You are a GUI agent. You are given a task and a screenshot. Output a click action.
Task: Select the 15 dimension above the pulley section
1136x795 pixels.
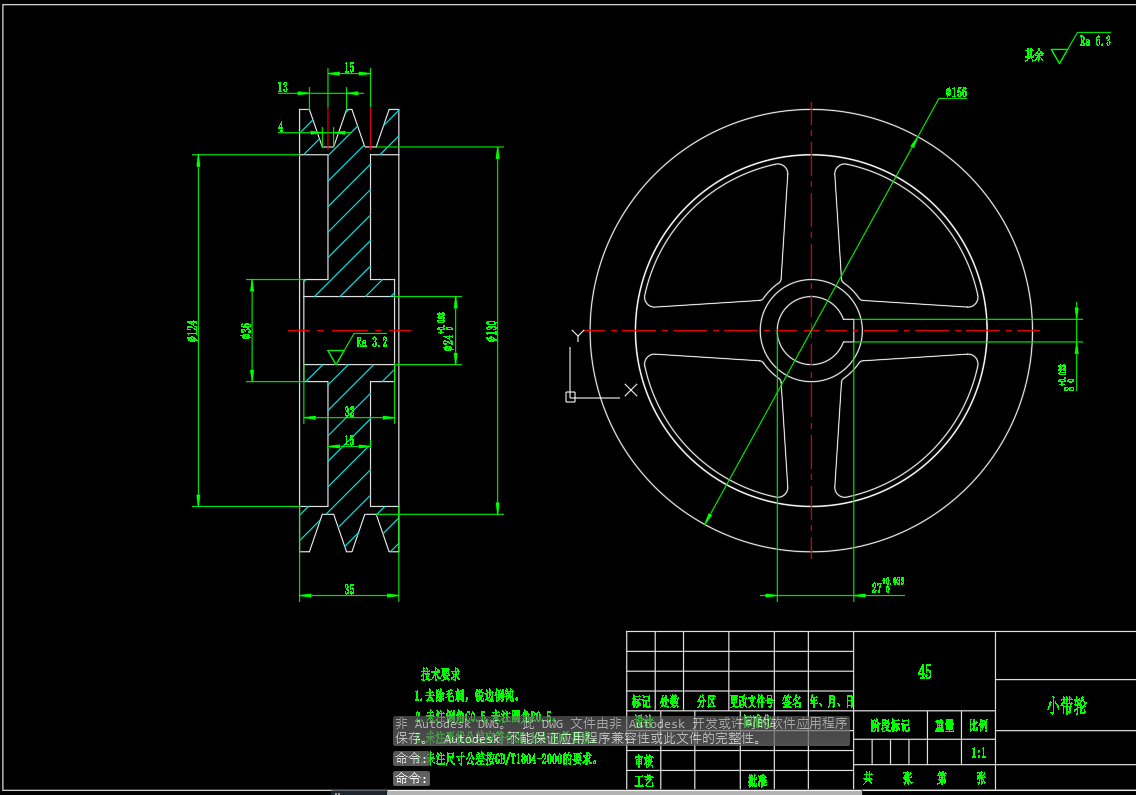tap(349, 67)
